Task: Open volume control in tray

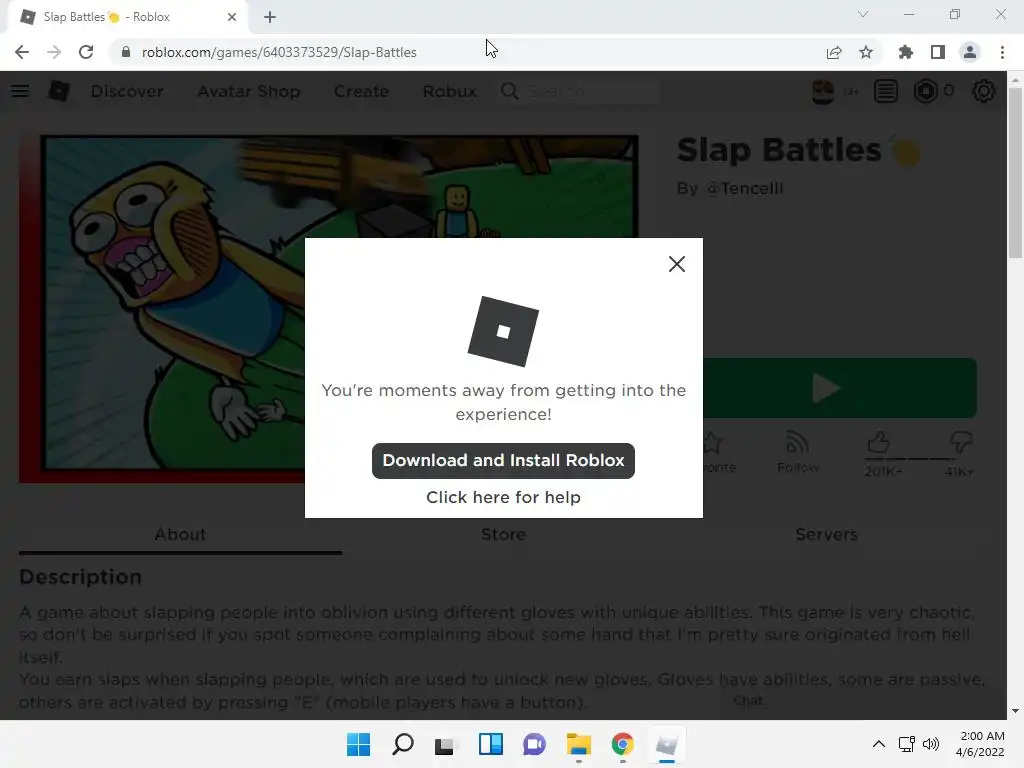Action: click(x=931, y=744)
